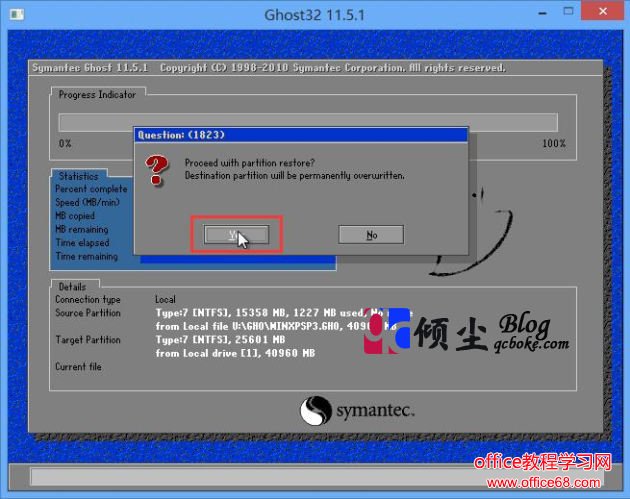Click the 0% progress label
The image size is (630, 499).
tap(65, 143)
